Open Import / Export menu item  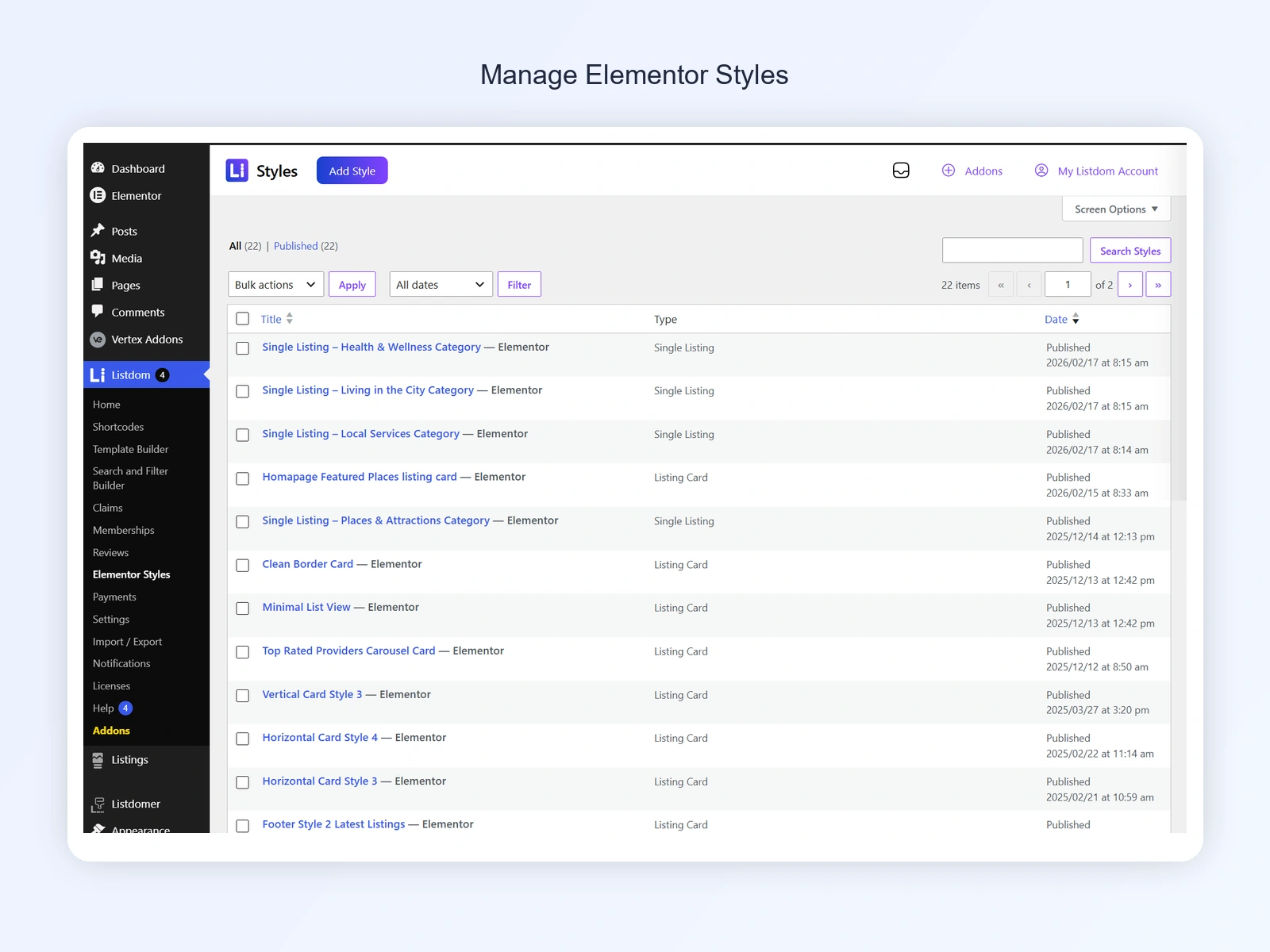point(127,642)
